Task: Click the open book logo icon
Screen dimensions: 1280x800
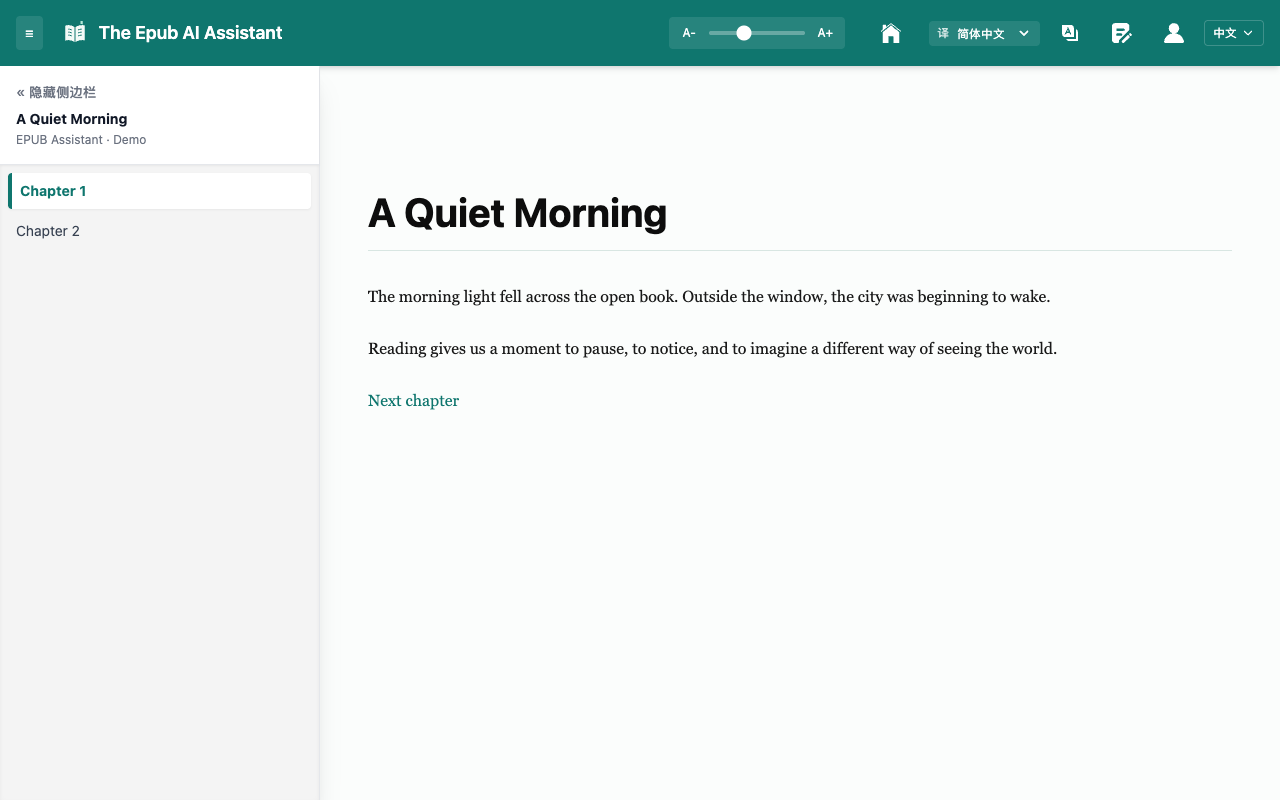Action: tap(75, 33)
